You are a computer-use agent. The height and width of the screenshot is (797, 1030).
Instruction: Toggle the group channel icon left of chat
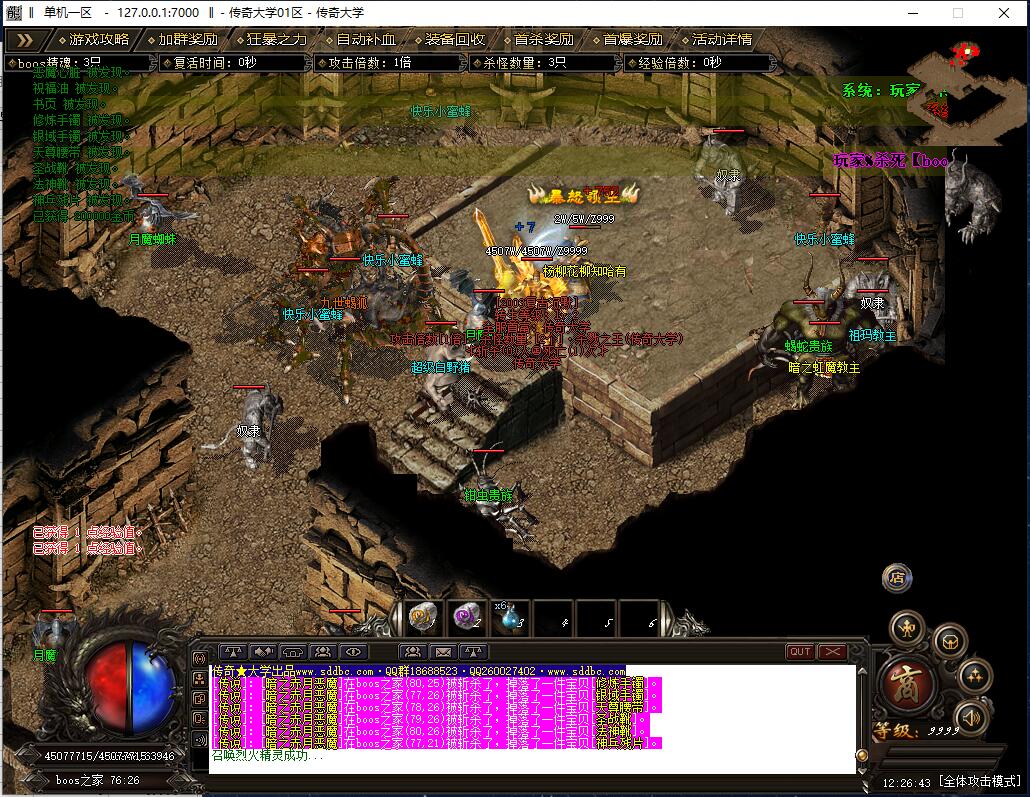point(200,679)
